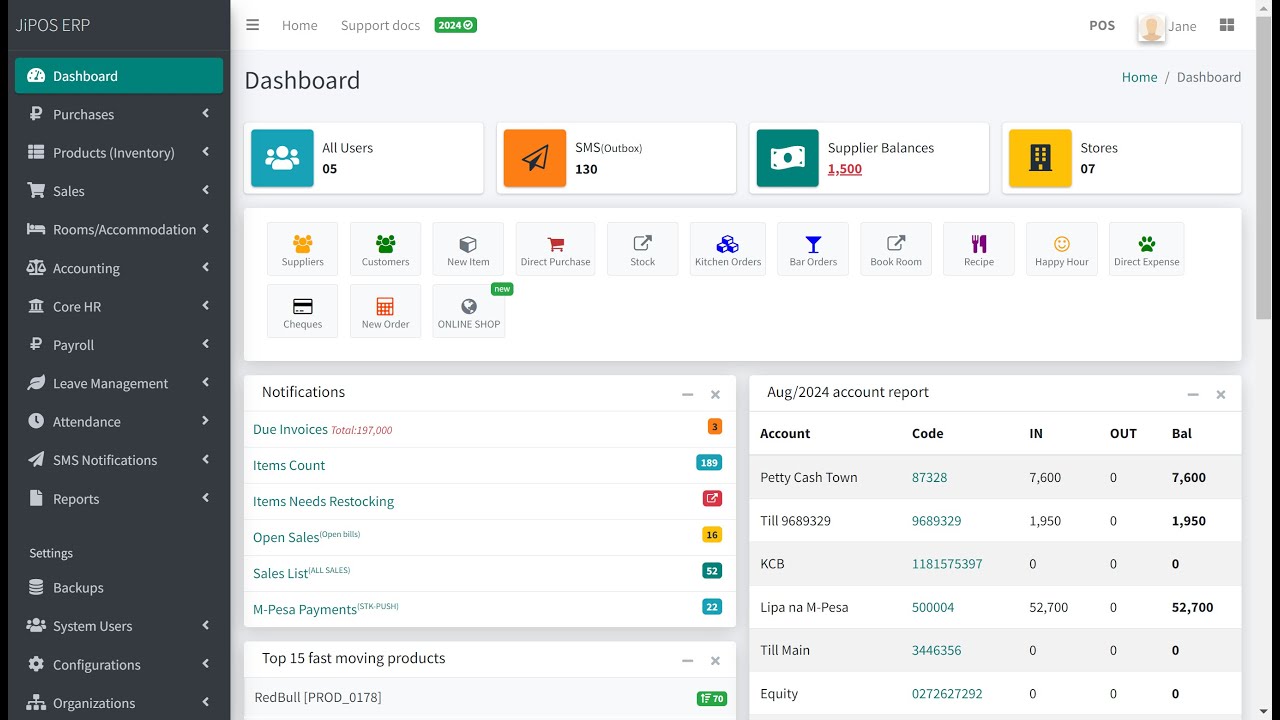Image resolution: width=1280 pixels, height=720 pixels.
Task: Minimize the Notifications panel
Action: click(x=688, y=395)
